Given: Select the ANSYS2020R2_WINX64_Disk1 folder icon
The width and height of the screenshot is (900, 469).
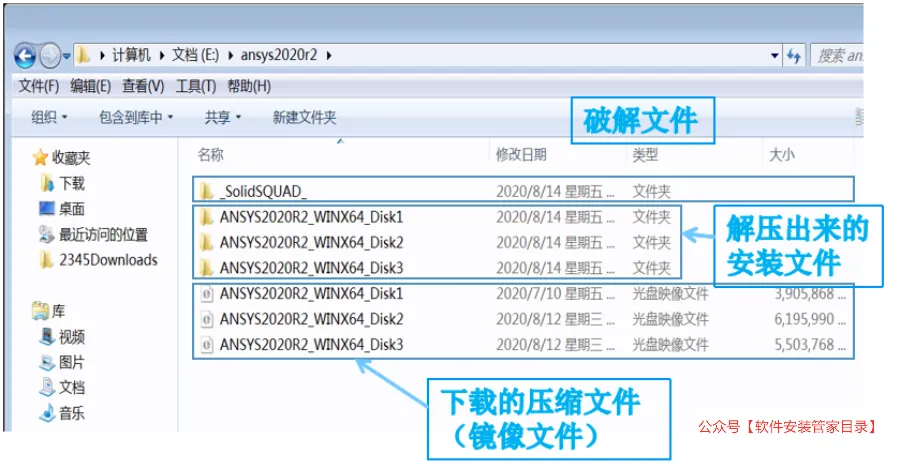Looking at the screenshot, I should tap(207, 217).
